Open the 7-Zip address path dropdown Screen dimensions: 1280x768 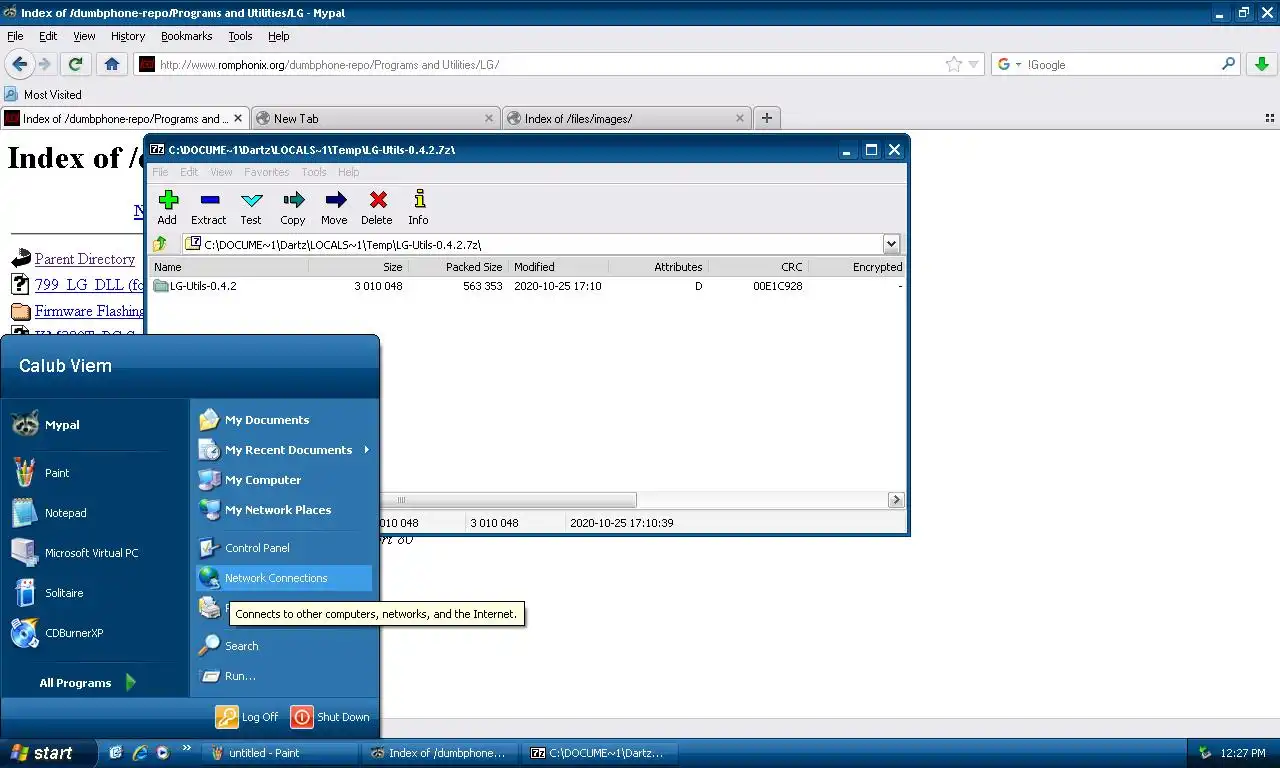click(x=891, y=244)
